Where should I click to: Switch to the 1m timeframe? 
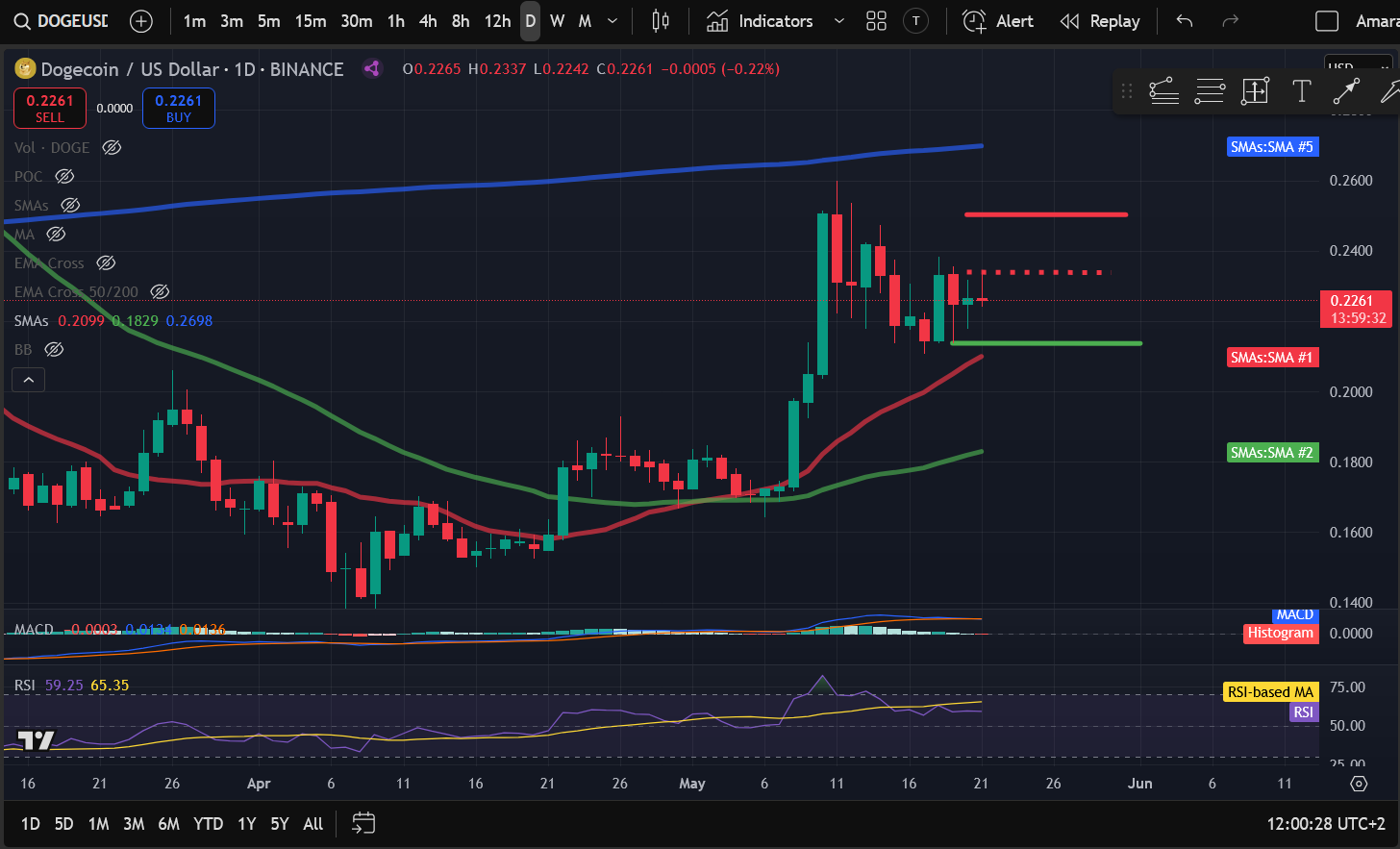194,21
